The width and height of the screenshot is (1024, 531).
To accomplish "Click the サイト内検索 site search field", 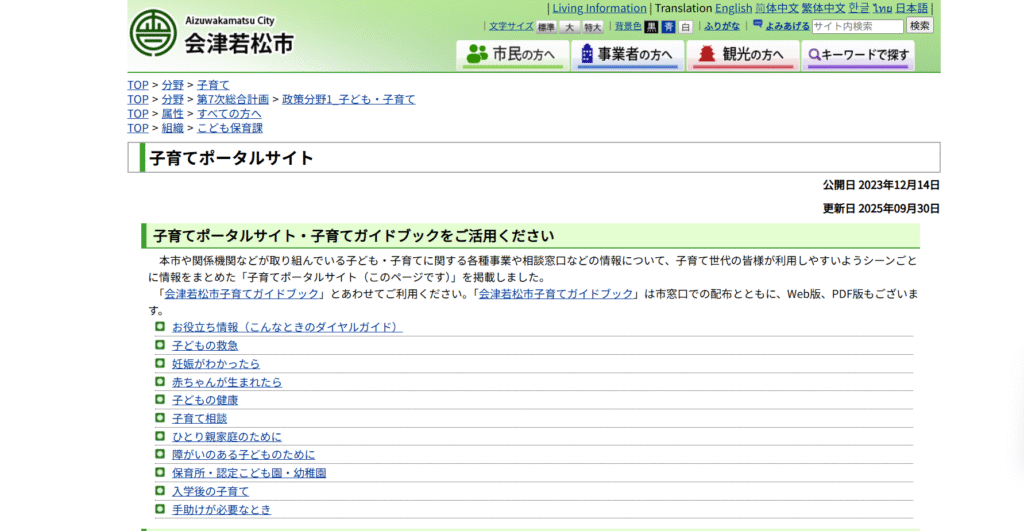I will click(857, 26).
